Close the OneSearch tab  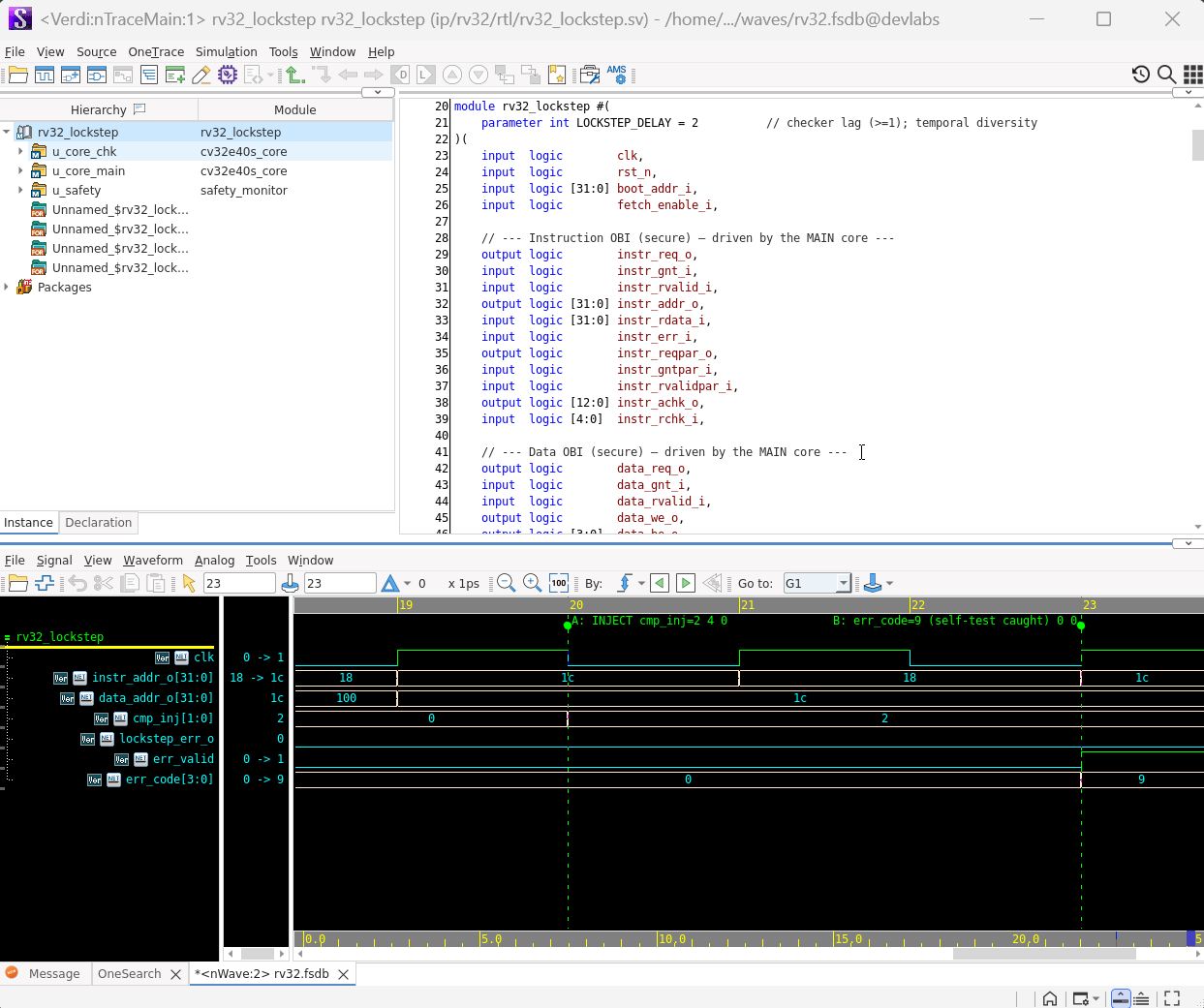click(175, 974)
